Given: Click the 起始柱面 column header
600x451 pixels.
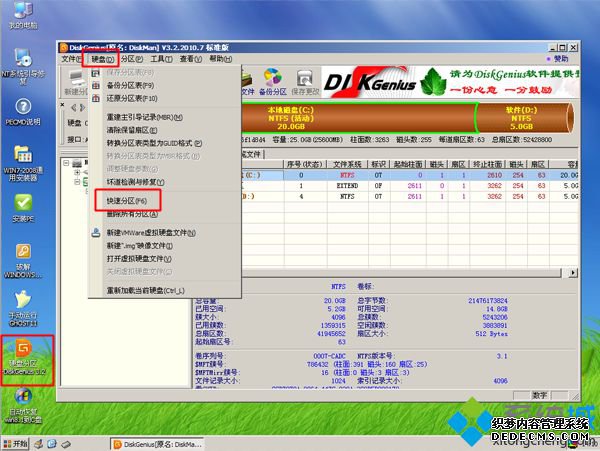Looking at the screenshot, I should (x=408, y=164).
